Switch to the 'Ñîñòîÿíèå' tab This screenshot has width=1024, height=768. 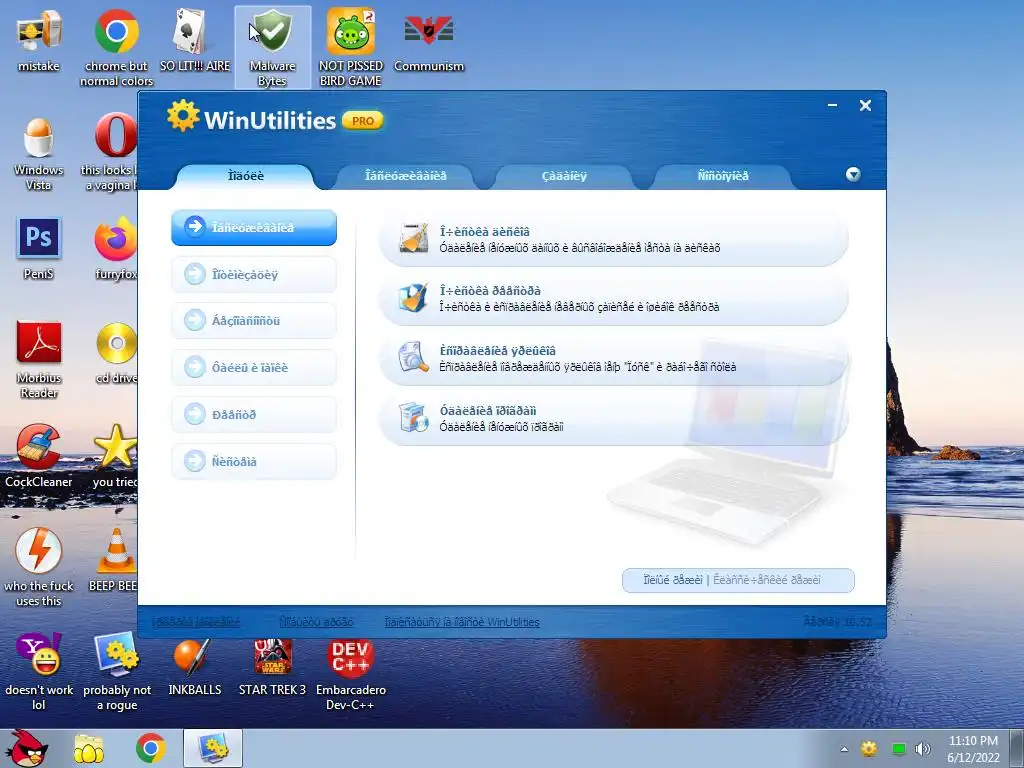[x=723, y=176]
